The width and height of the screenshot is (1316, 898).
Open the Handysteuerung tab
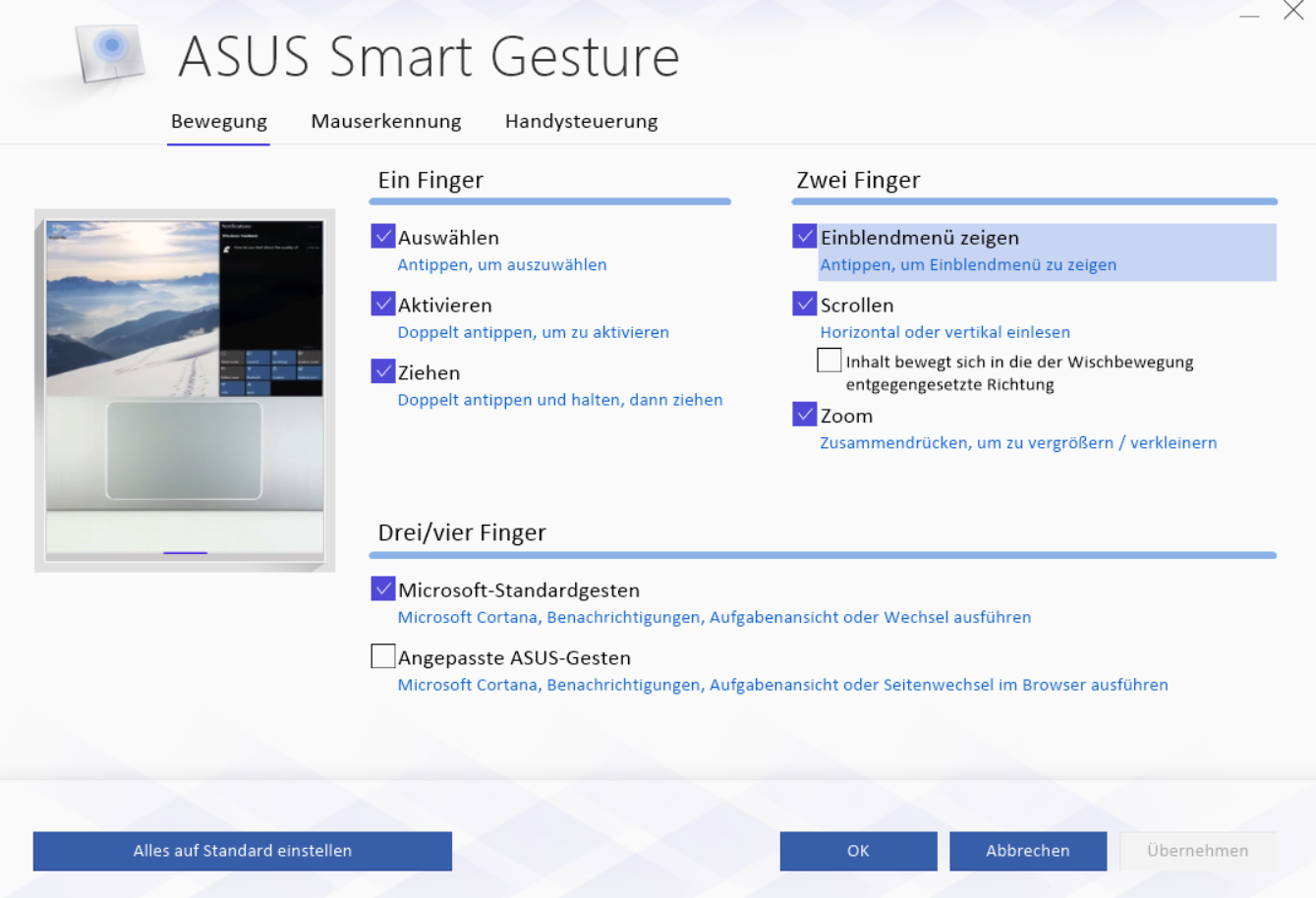[x=581, y=121]
